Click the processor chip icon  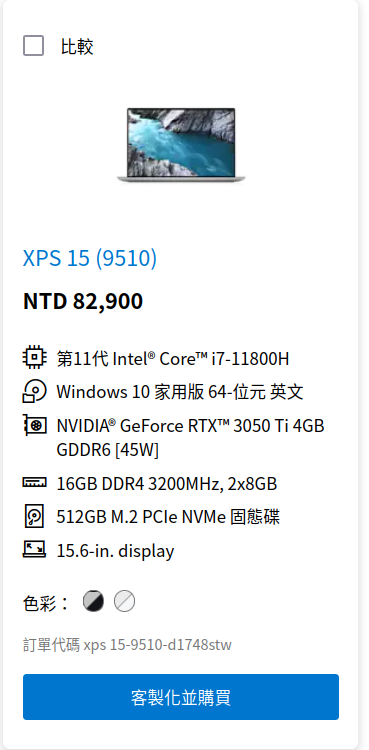tap(34, 358)
